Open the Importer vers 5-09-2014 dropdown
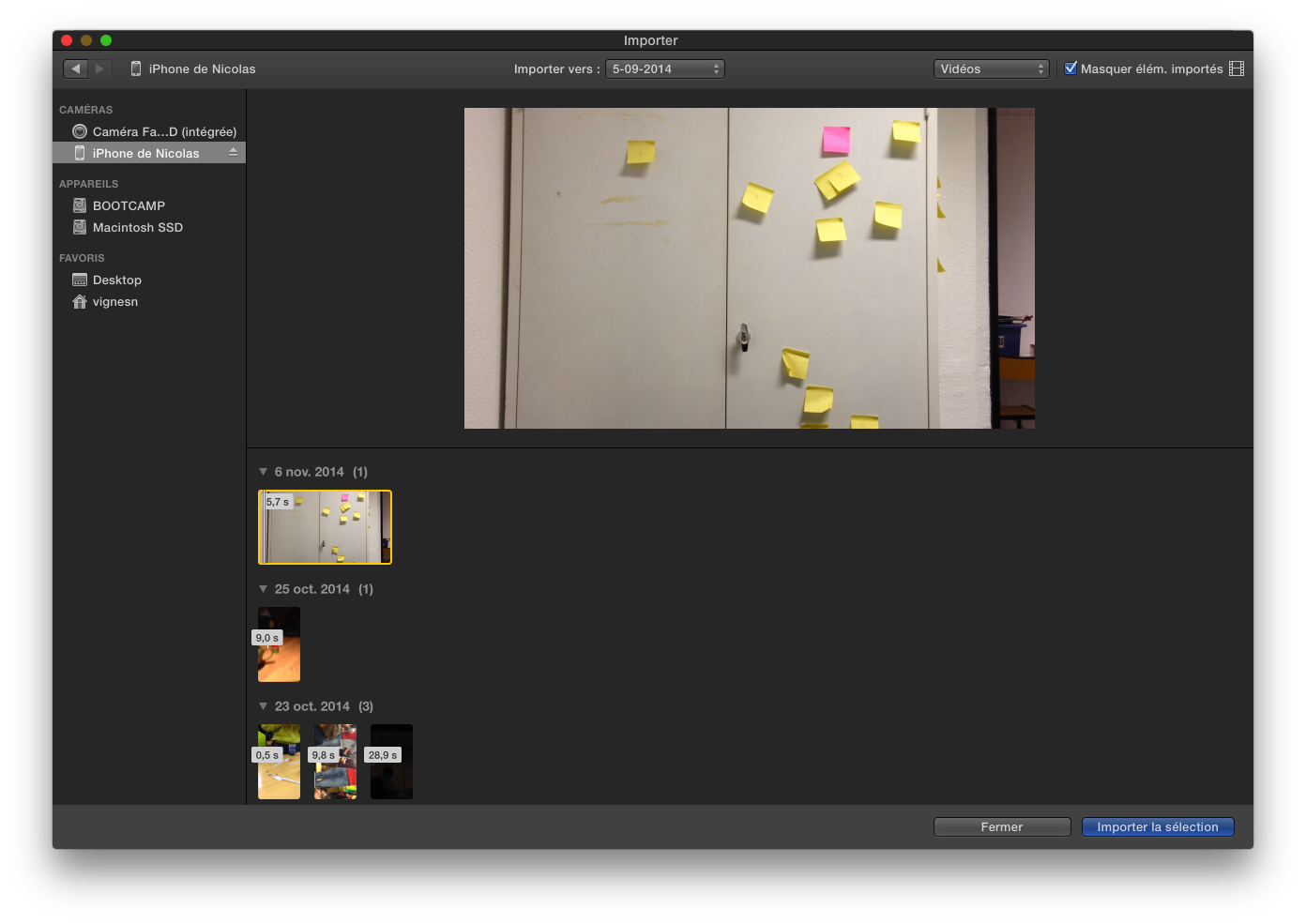1306x924 pixels. pos(665,68)
